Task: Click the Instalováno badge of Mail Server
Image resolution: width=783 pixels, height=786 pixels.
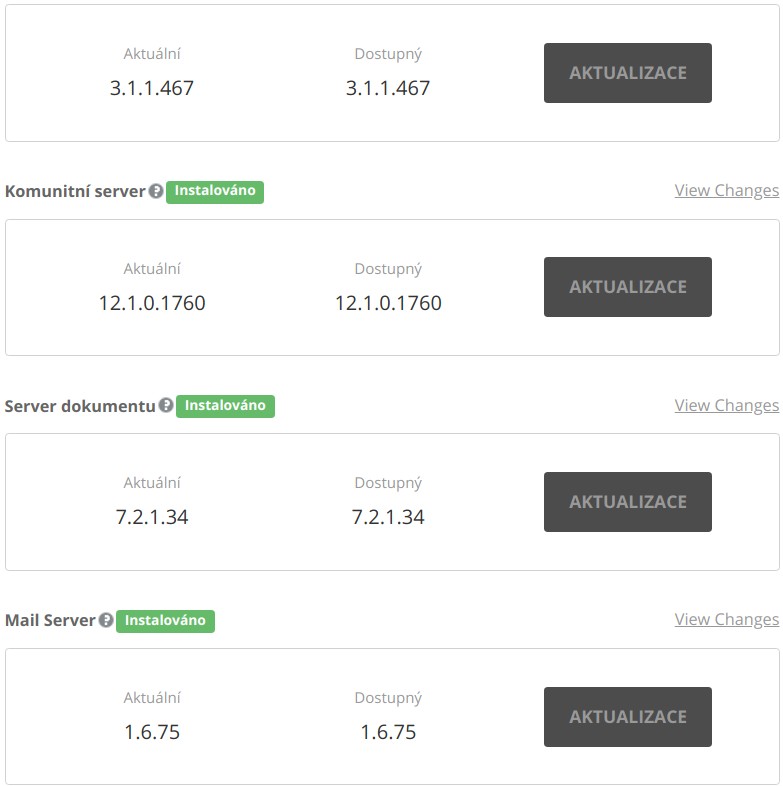Action: pos(165,621)
